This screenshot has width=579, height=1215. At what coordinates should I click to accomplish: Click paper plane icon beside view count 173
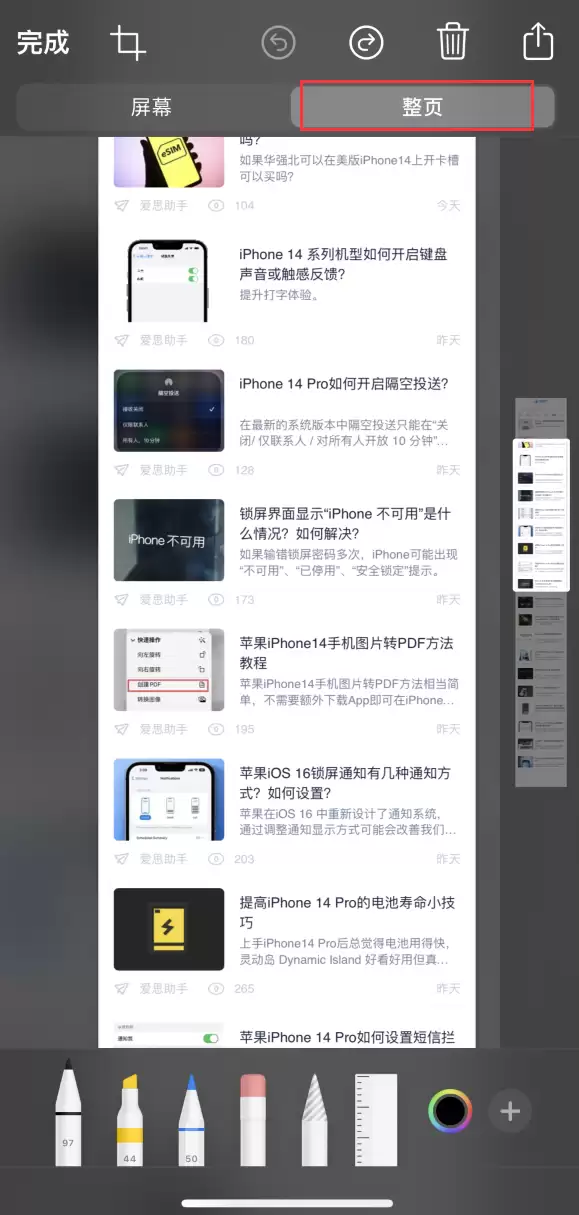[x=122, y=600]
